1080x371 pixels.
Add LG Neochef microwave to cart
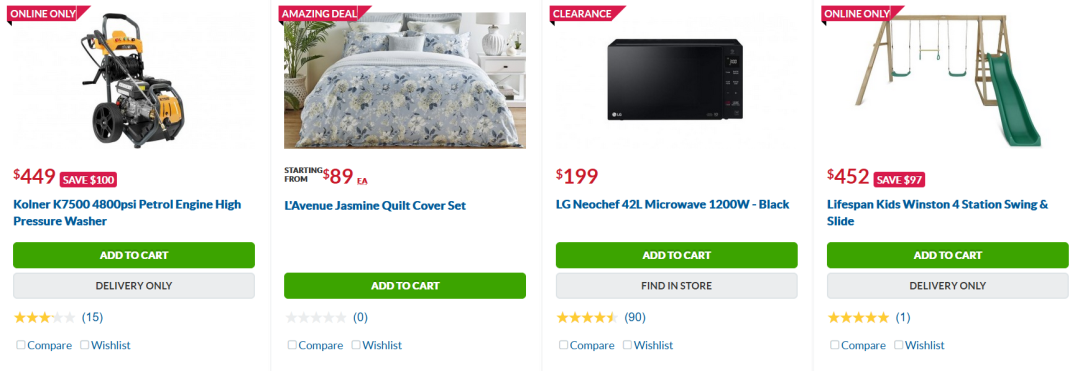point(676,255)
